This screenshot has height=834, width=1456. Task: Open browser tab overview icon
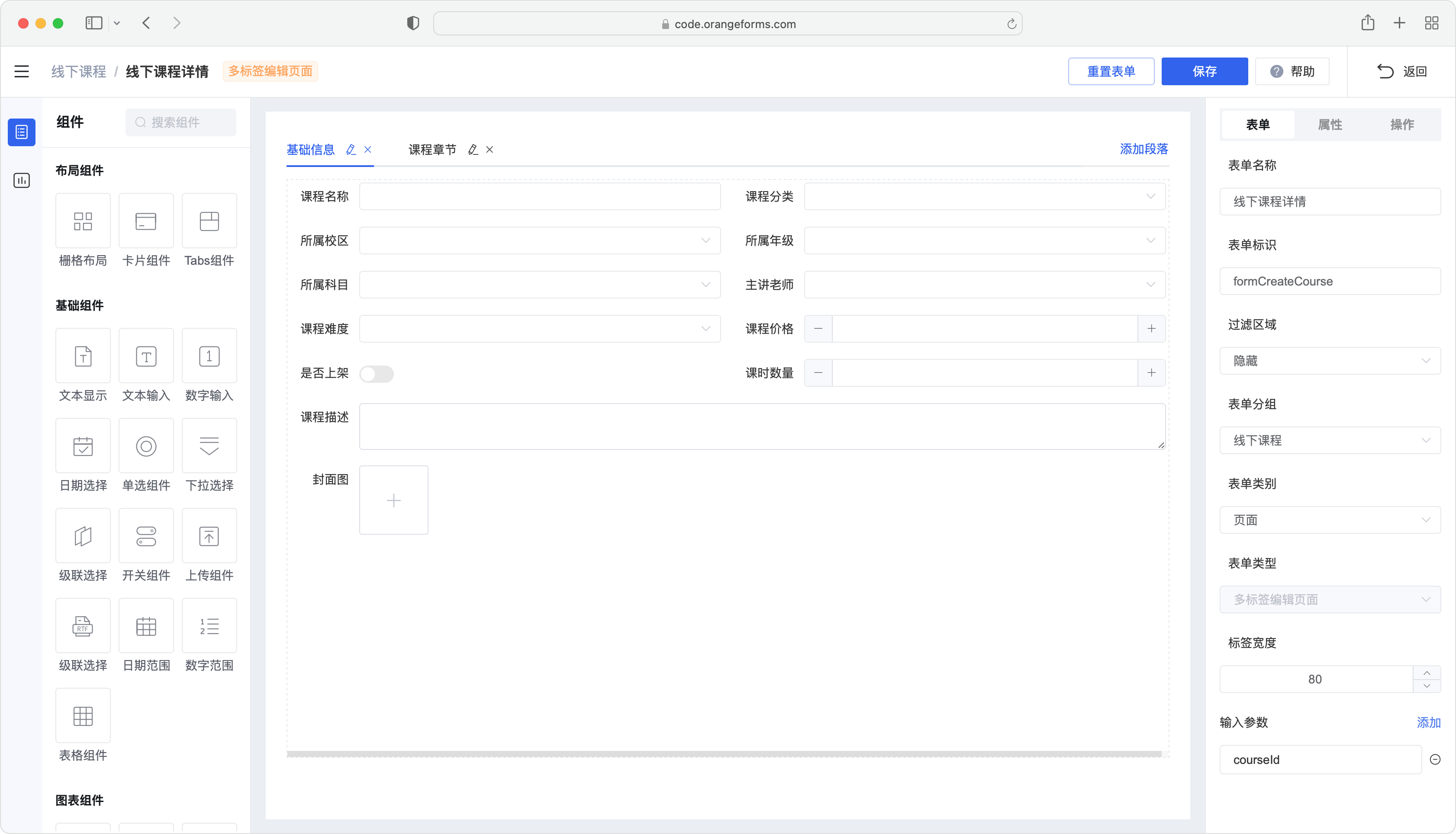point(1431,23)
